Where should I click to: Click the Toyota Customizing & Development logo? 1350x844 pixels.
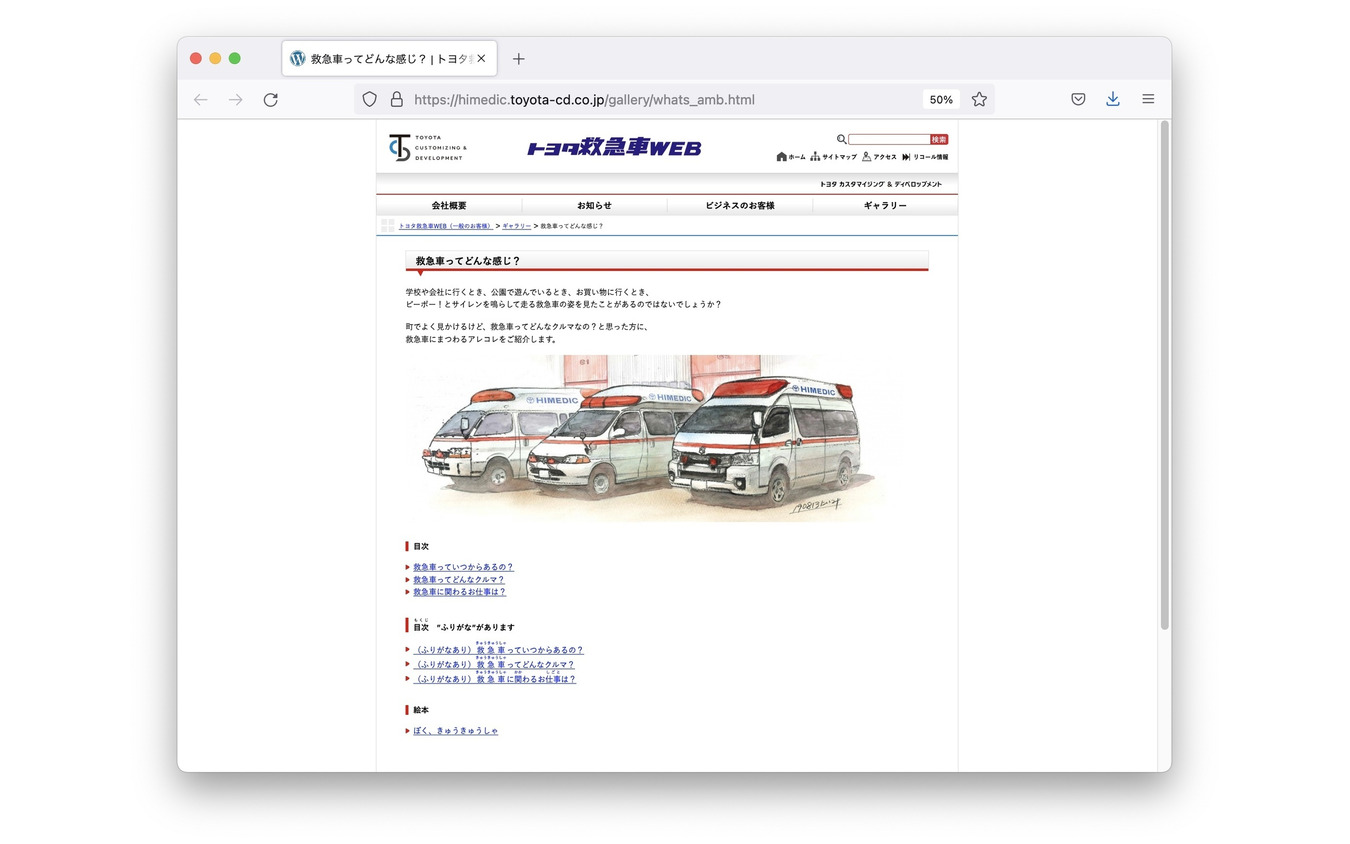click(428, 147)
